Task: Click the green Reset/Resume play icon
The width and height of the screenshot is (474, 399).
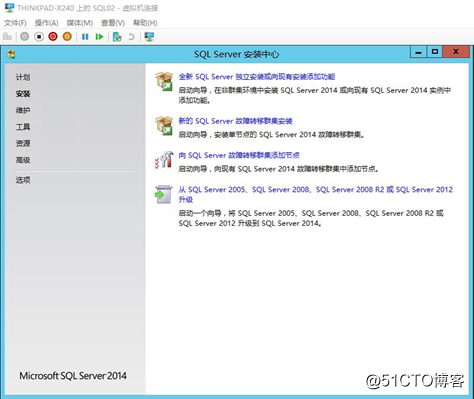Action: tap(99, 37)
